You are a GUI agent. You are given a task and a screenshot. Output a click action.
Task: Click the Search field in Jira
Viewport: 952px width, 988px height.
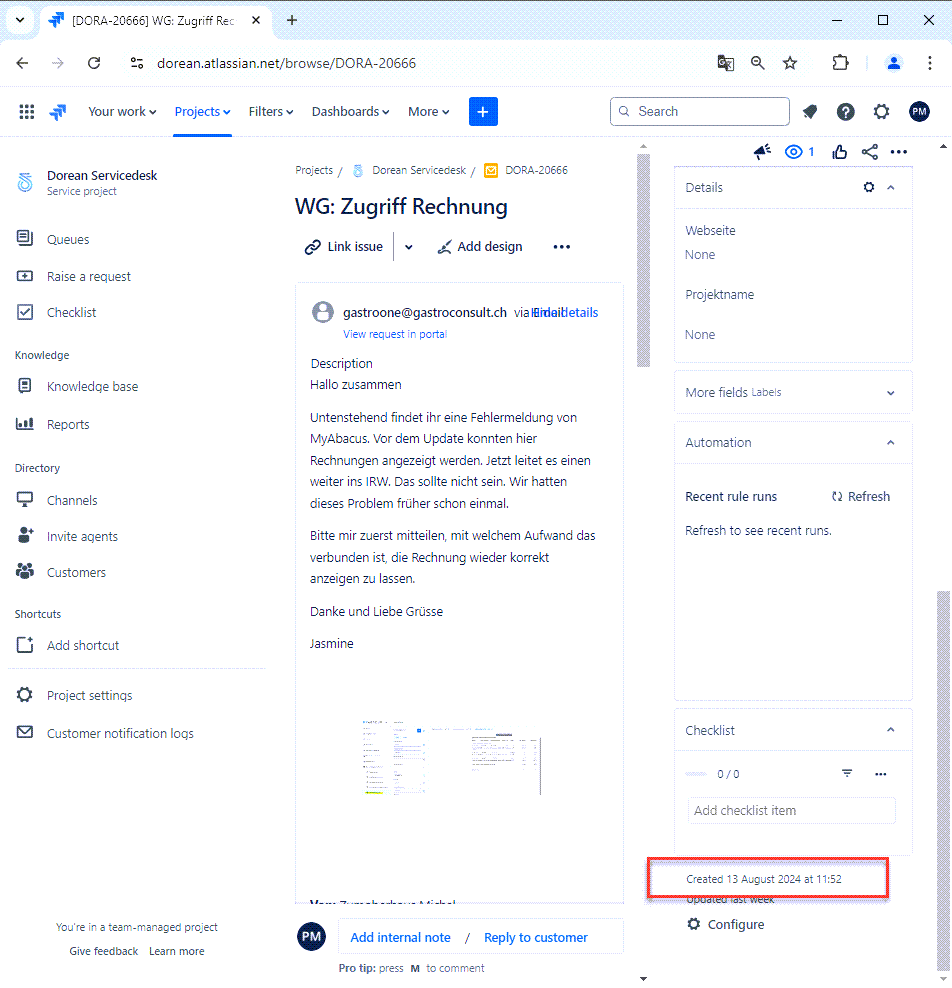(x=699, y=112)
